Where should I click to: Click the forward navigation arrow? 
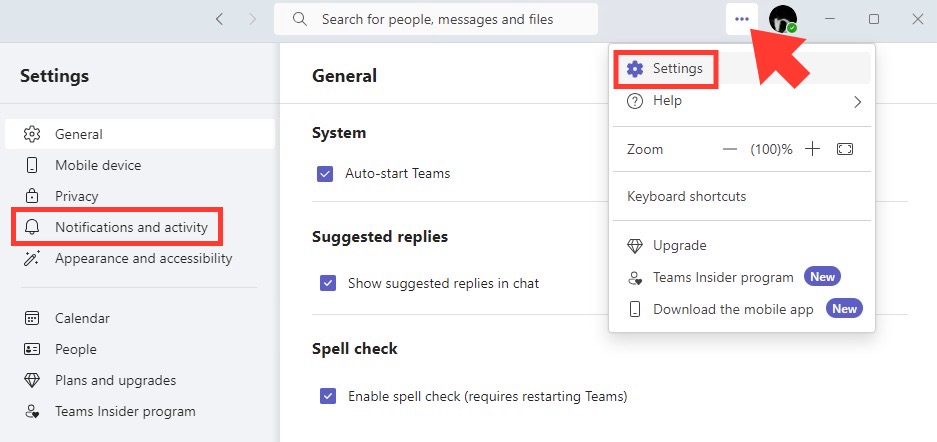click(252, 19)
